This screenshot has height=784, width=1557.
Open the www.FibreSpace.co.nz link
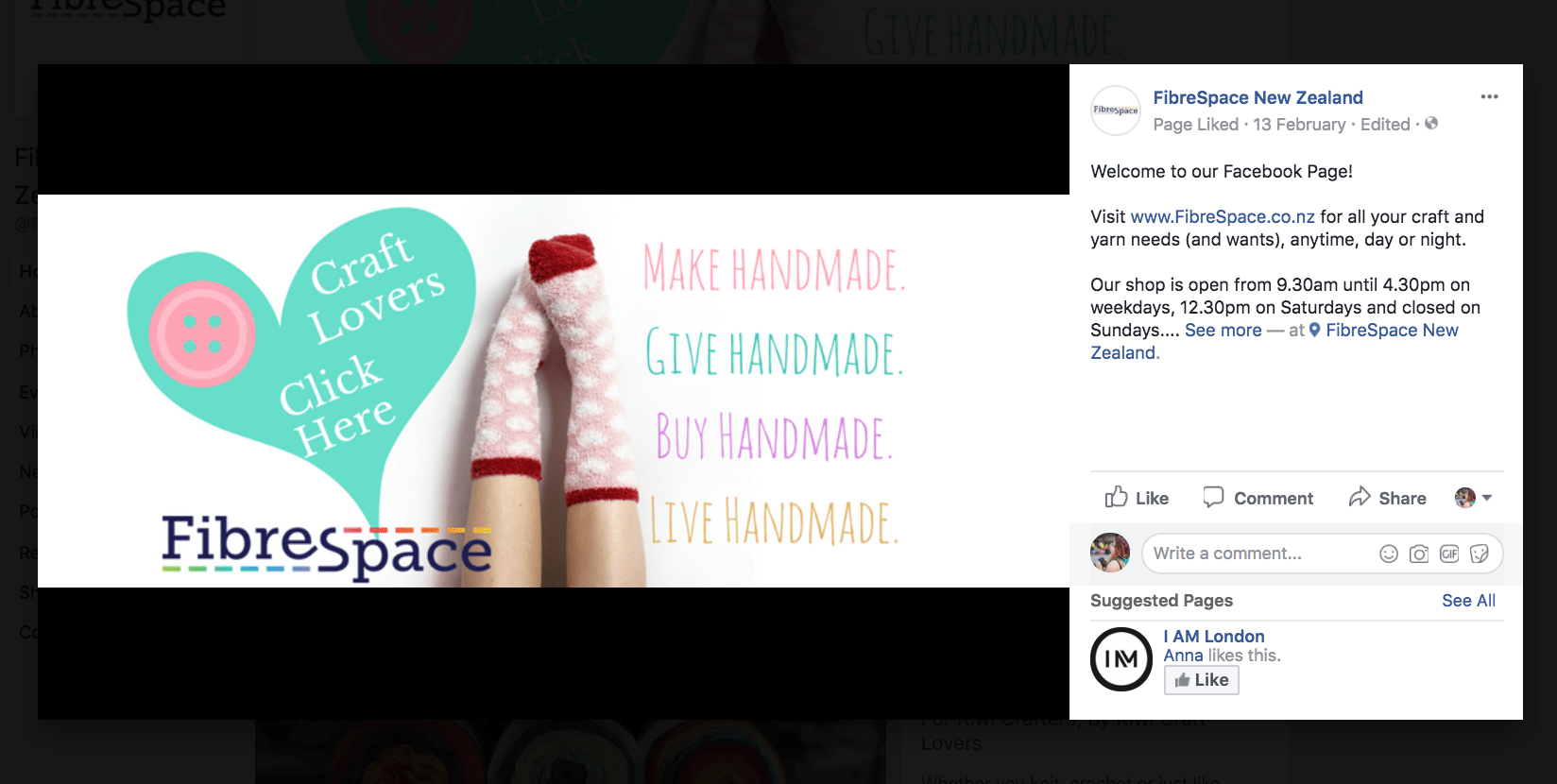(1223, 216)
